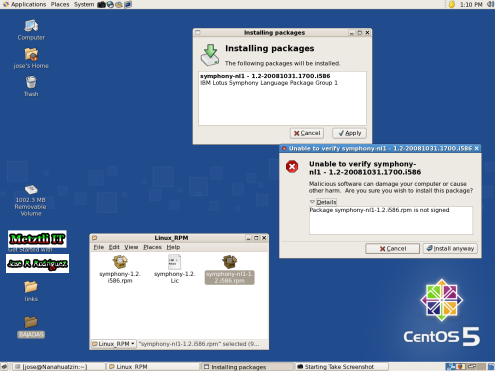The width and height of the screenshot is (495, 371).
Task: Open the links folder on desktop
Action: [31, 291]
